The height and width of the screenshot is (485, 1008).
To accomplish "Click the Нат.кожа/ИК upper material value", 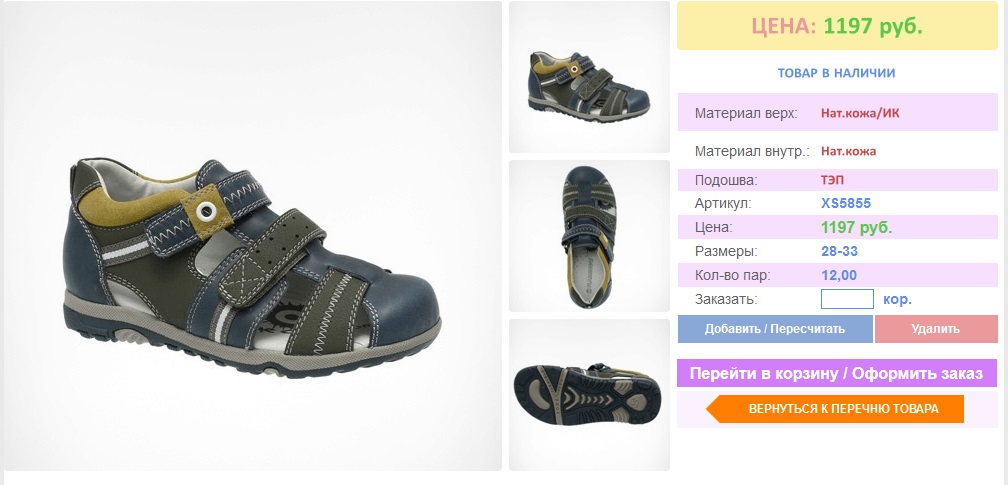I will (860, 114).
